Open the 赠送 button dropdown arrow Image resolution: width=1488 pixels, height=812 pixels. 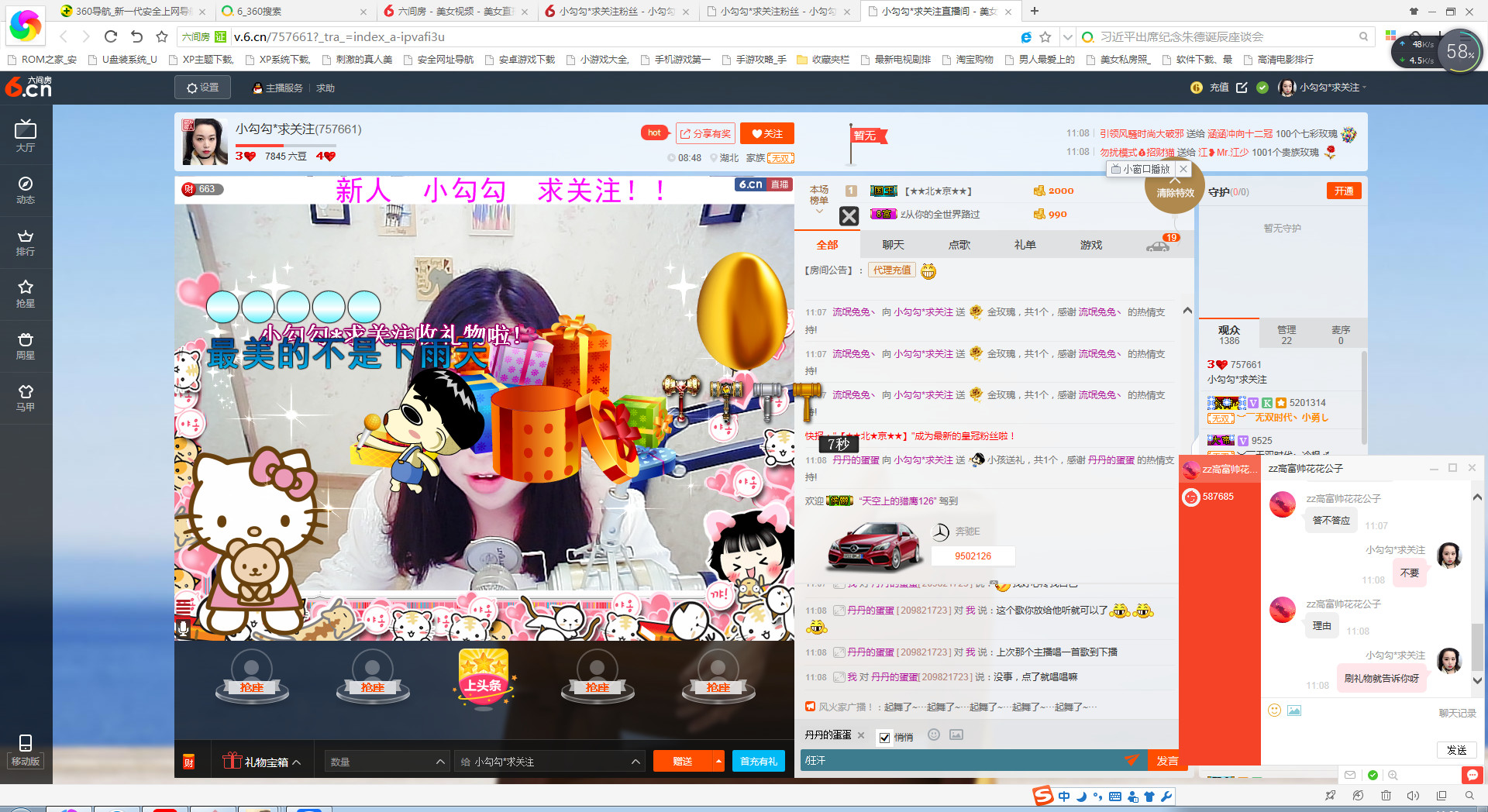718,761
